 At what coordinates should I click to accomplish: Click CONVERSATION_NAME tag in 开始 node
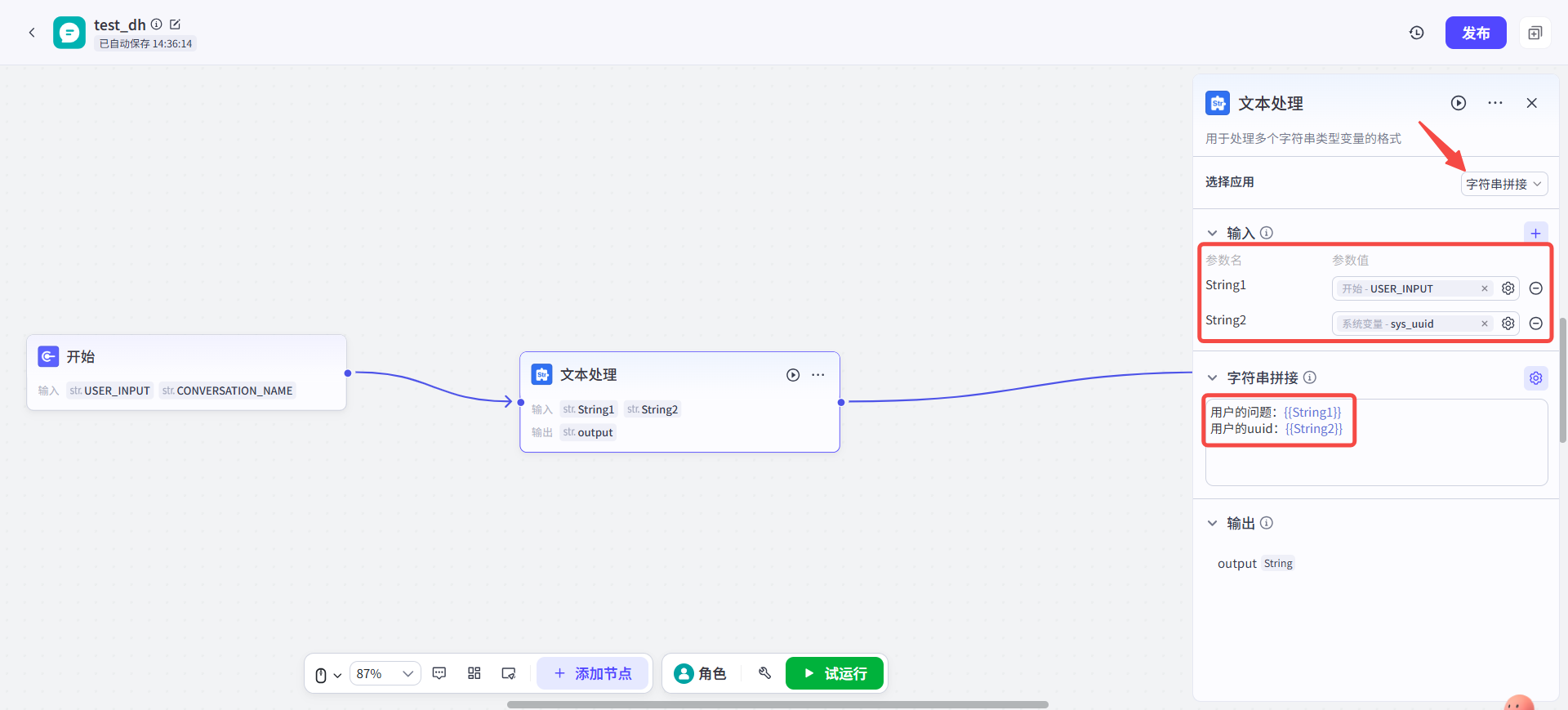227,391
